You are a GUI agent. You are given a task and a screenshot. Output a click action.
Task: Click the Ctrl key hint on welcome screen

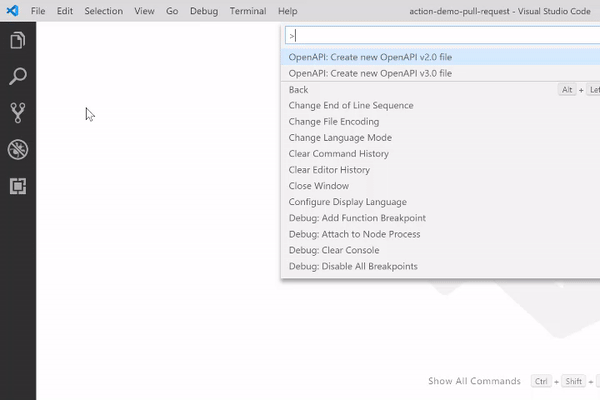tap(541, 381)
